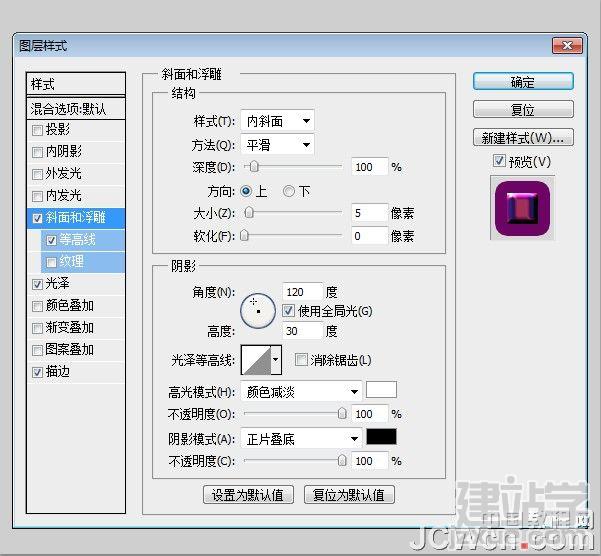Uncheck the 等高线 checkbox
This screenshot has width=601, height=556.
(51, 240)
